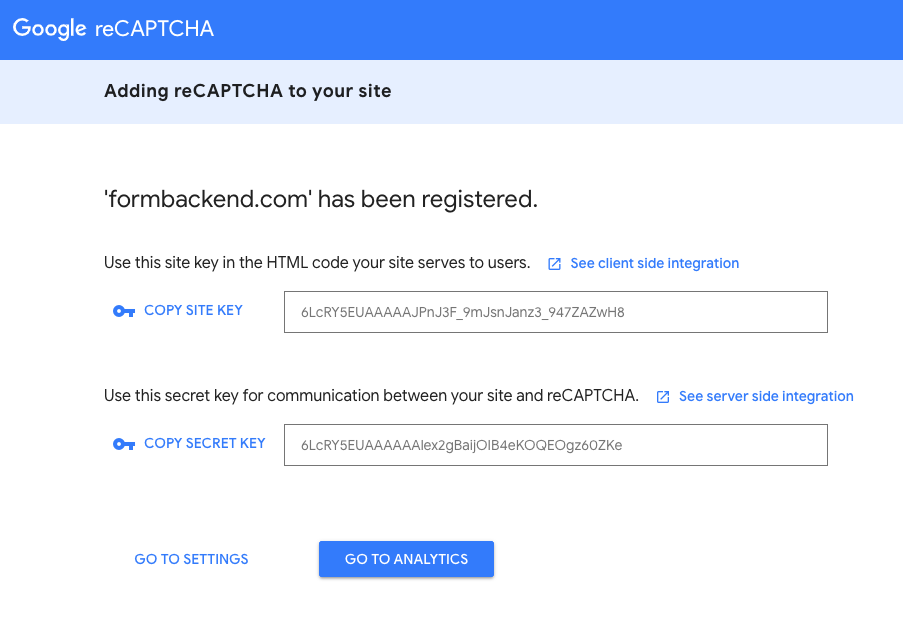Click the 'Adding reCAPTCHA to your site' heading
The width and height of the screenshot is (903, 638).
click(x=246, y=91)
